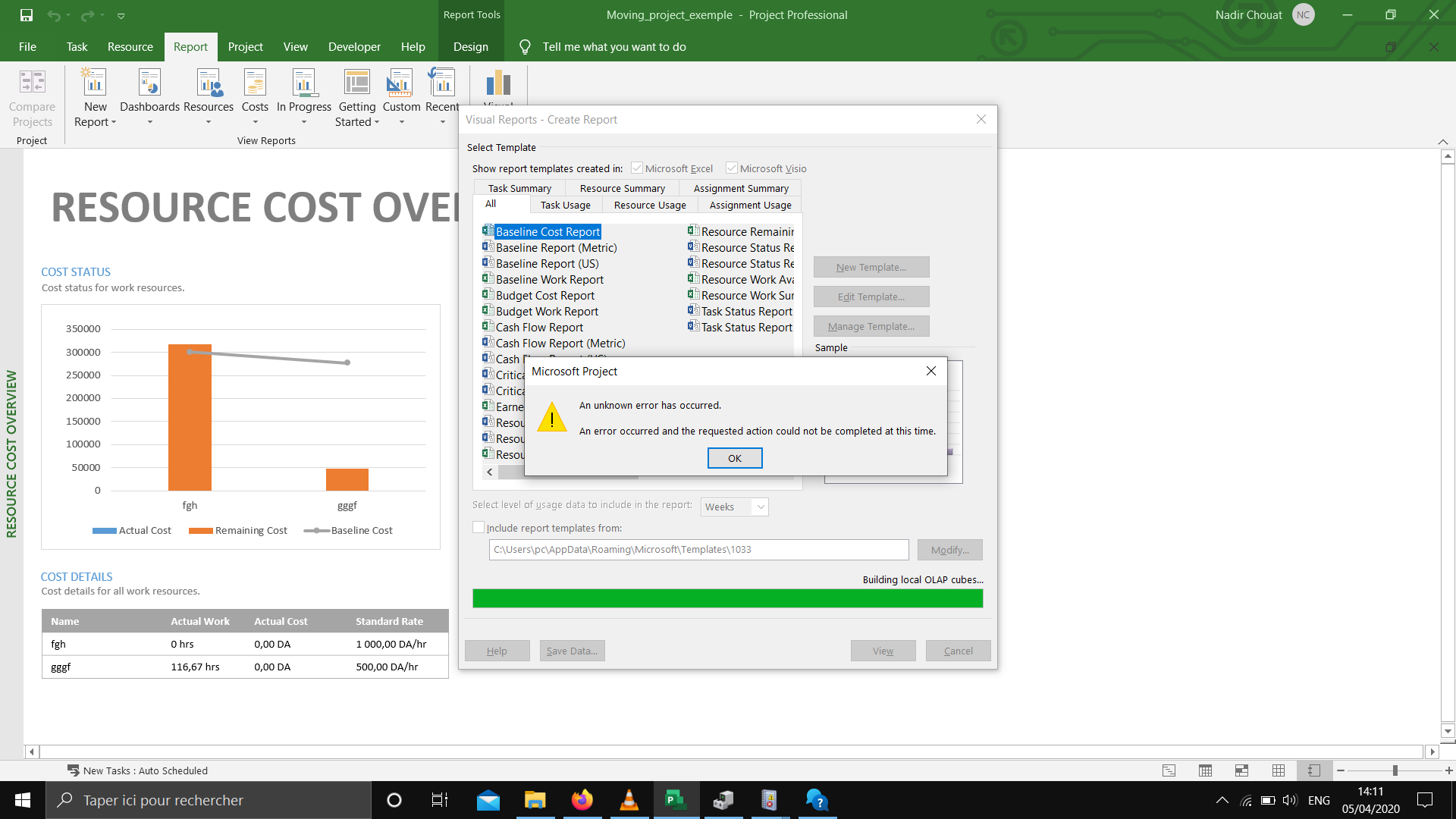The height and width of the screenshot is (819, 1456).
Task: Click the green OLAP progress bar
Action: 728,598
